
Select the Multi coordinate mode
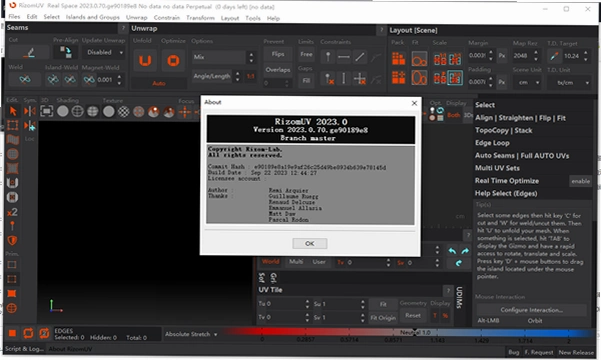click(x=296, y=261)
